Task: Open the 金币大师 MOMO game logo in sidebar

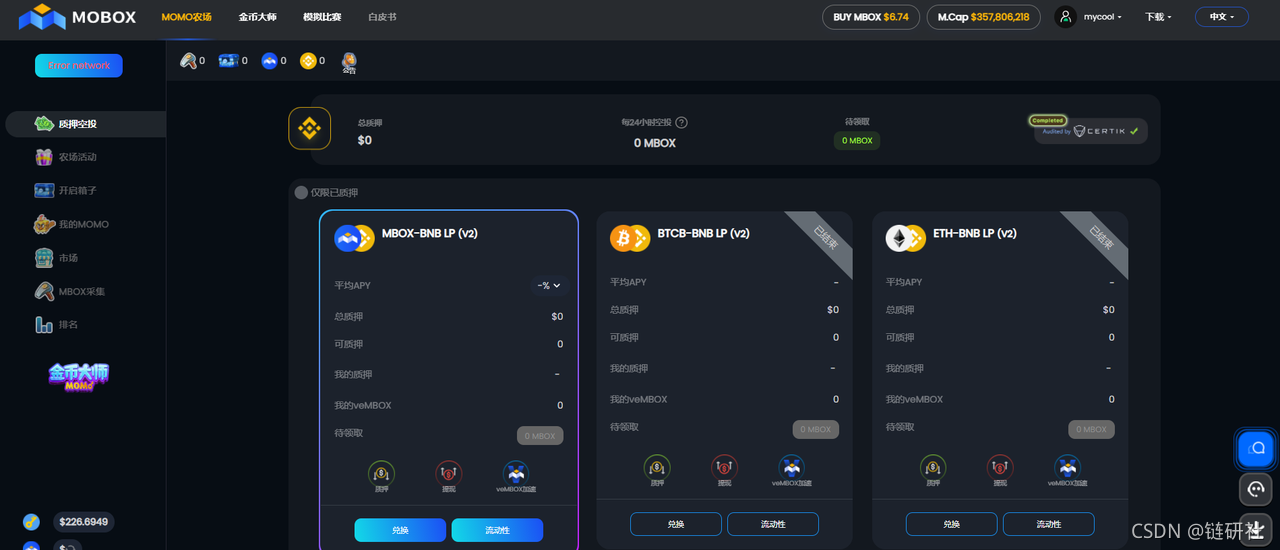Action: tap(79, 376)
